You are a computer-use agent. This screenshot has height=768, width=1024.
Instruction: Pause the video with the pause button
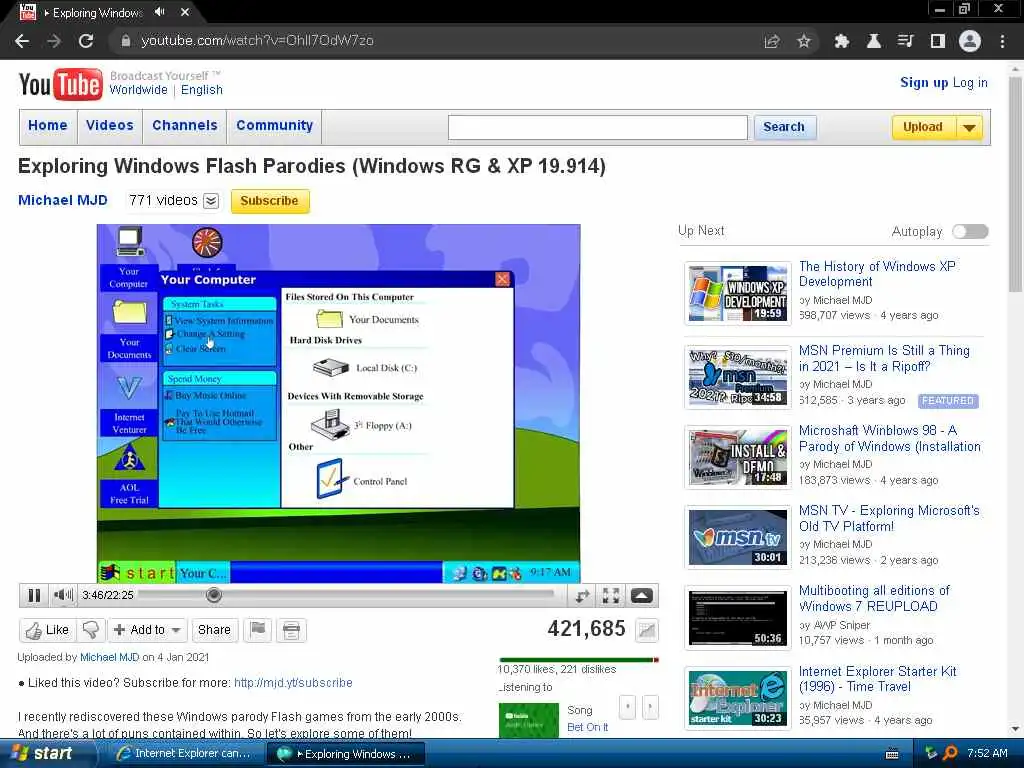coord(34,595)
